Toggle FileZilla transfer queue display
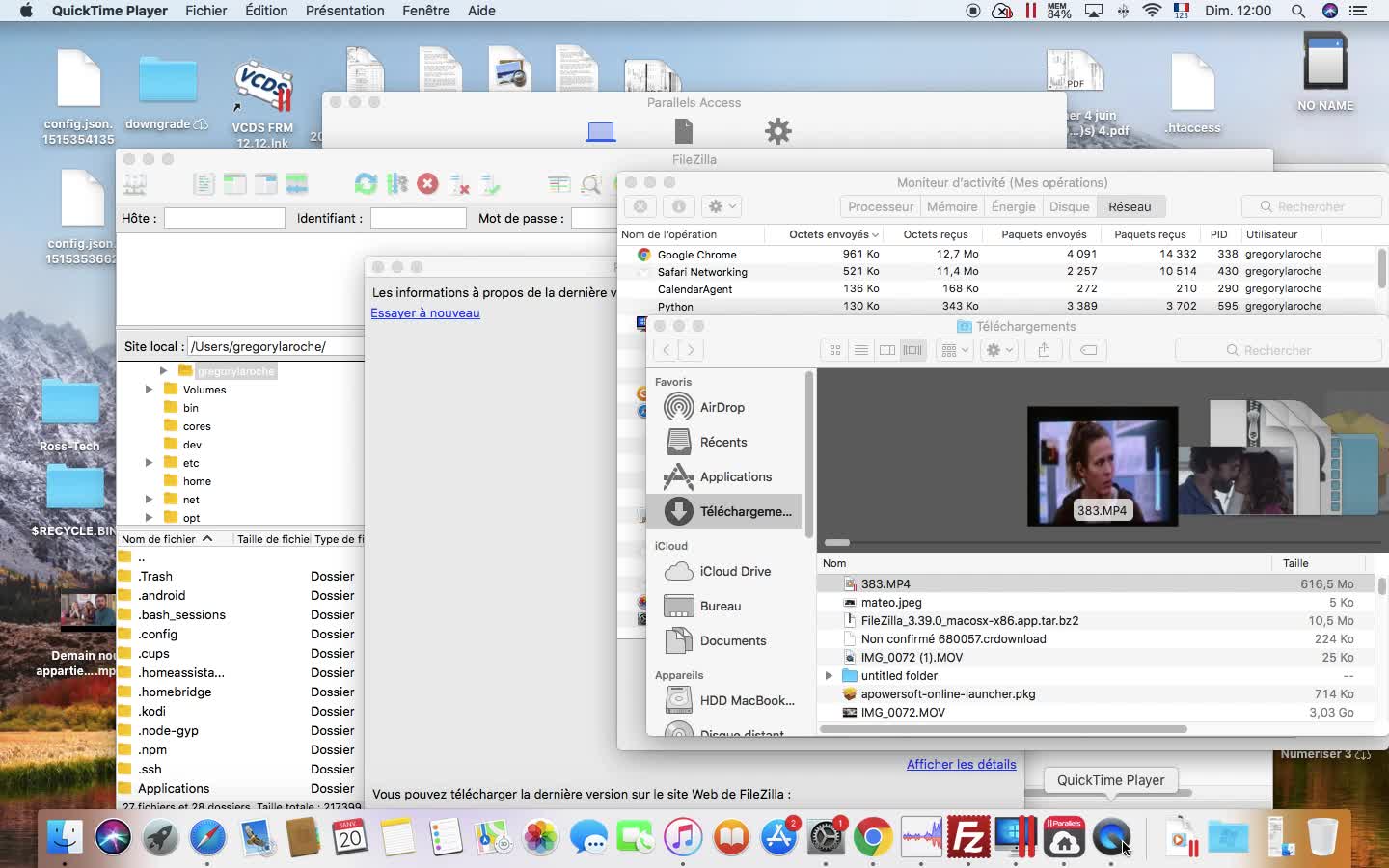Viewport: 1389px width, 868px height. [296, 183]
